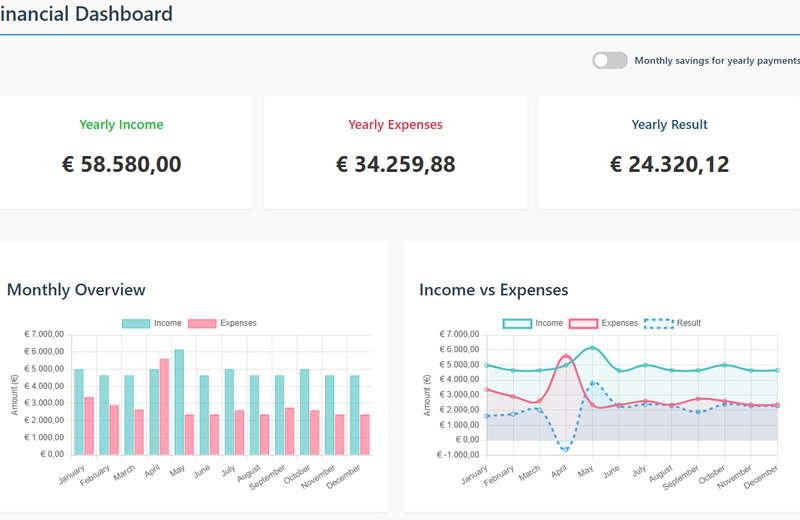This screenshot has height=520, width=800.
Task: Click the € 34.259,88 expenses value
Action: point(395,164)
